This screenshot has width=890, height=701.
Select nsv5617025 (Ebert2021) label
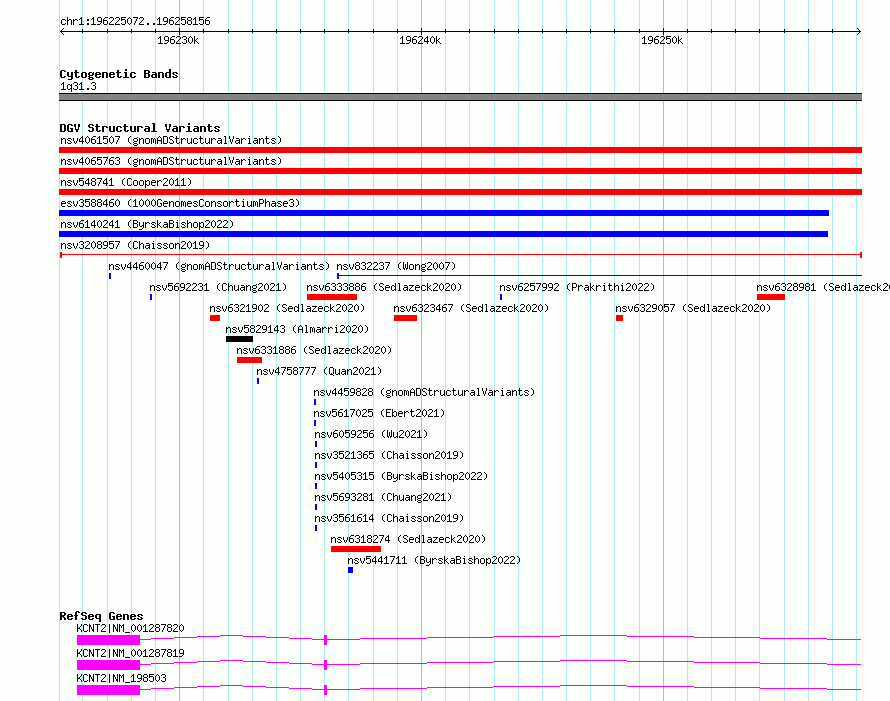pyautogui.click(x=379, y=413)
